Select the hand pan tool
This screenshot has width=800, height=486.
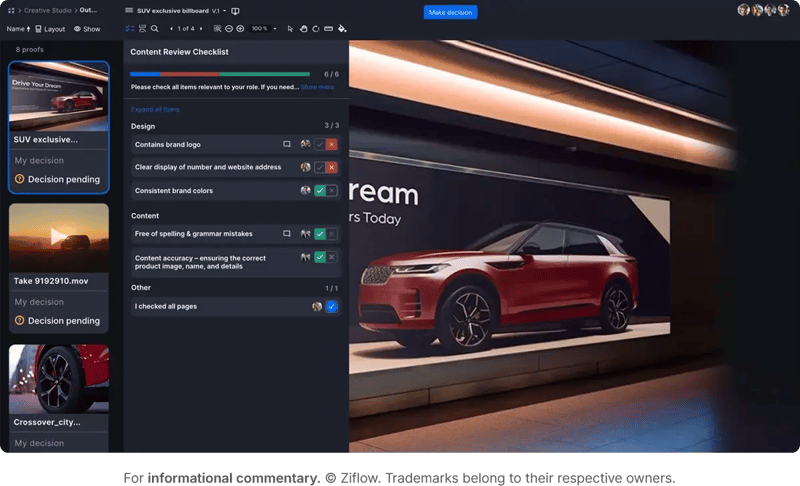[303, 29]
